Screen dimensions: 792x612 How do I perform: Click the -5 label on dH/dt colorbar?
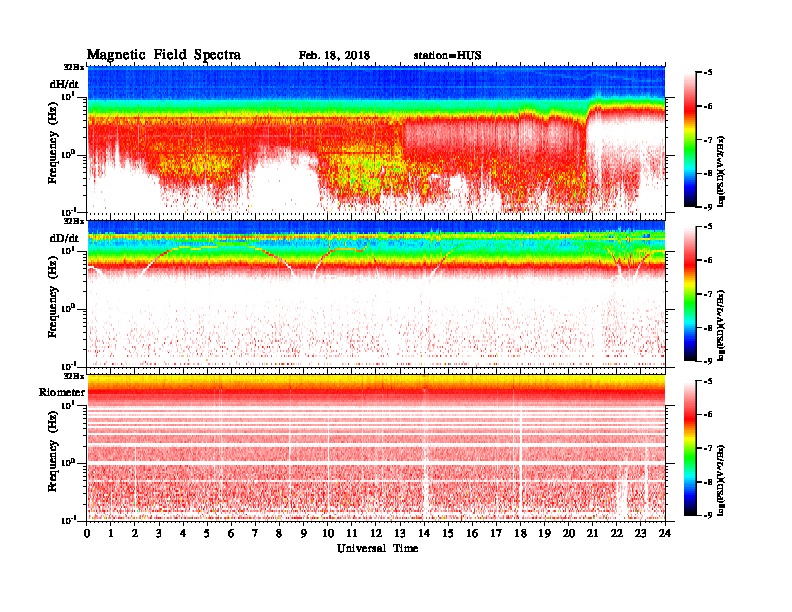point(708,73)
